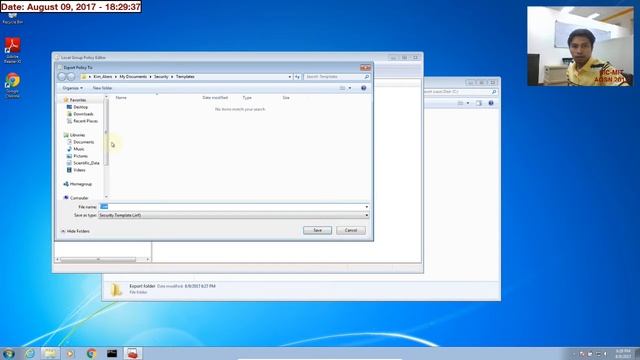Click the Save button
The width and height of the screenshot is (640, 360).
coord(318,231)
